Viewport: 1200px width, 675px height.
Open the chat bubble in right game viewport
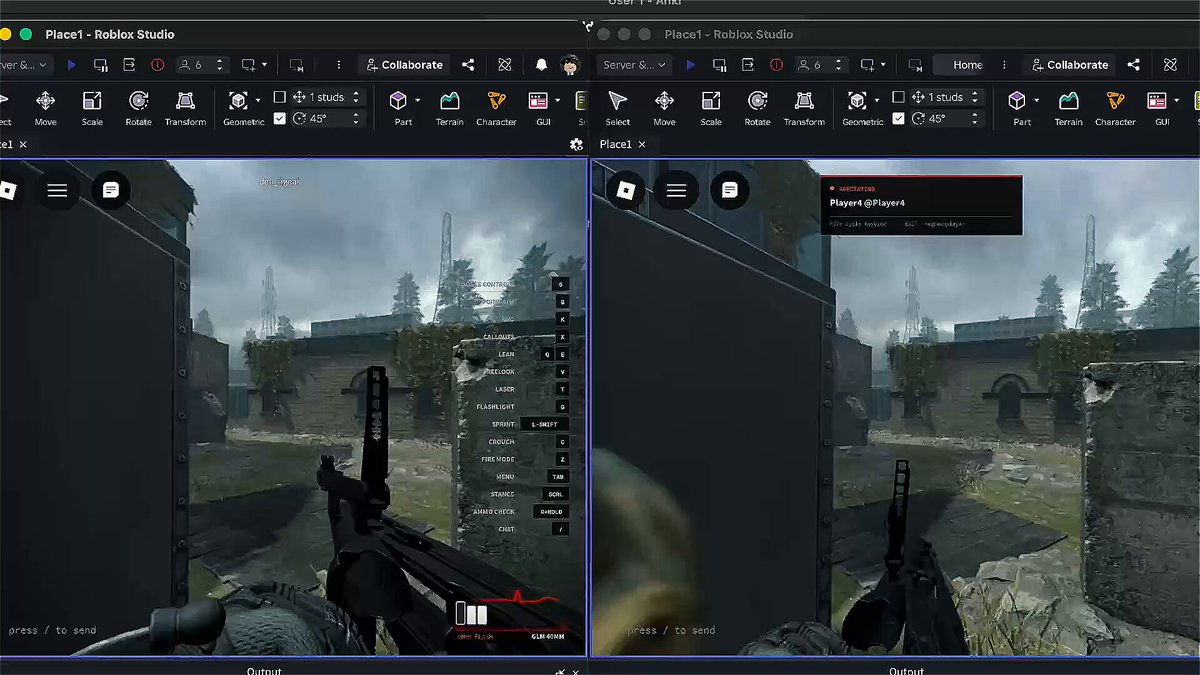point(730,190)
